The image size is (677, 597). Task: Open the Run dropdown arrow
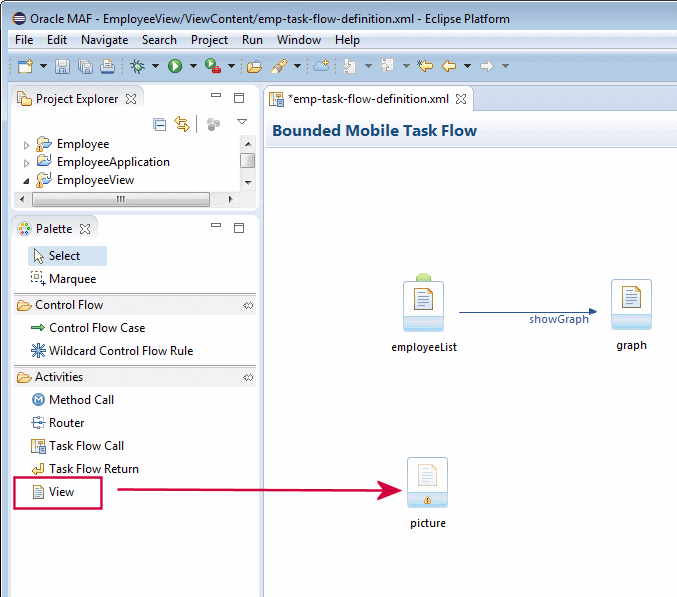point(193,66)
